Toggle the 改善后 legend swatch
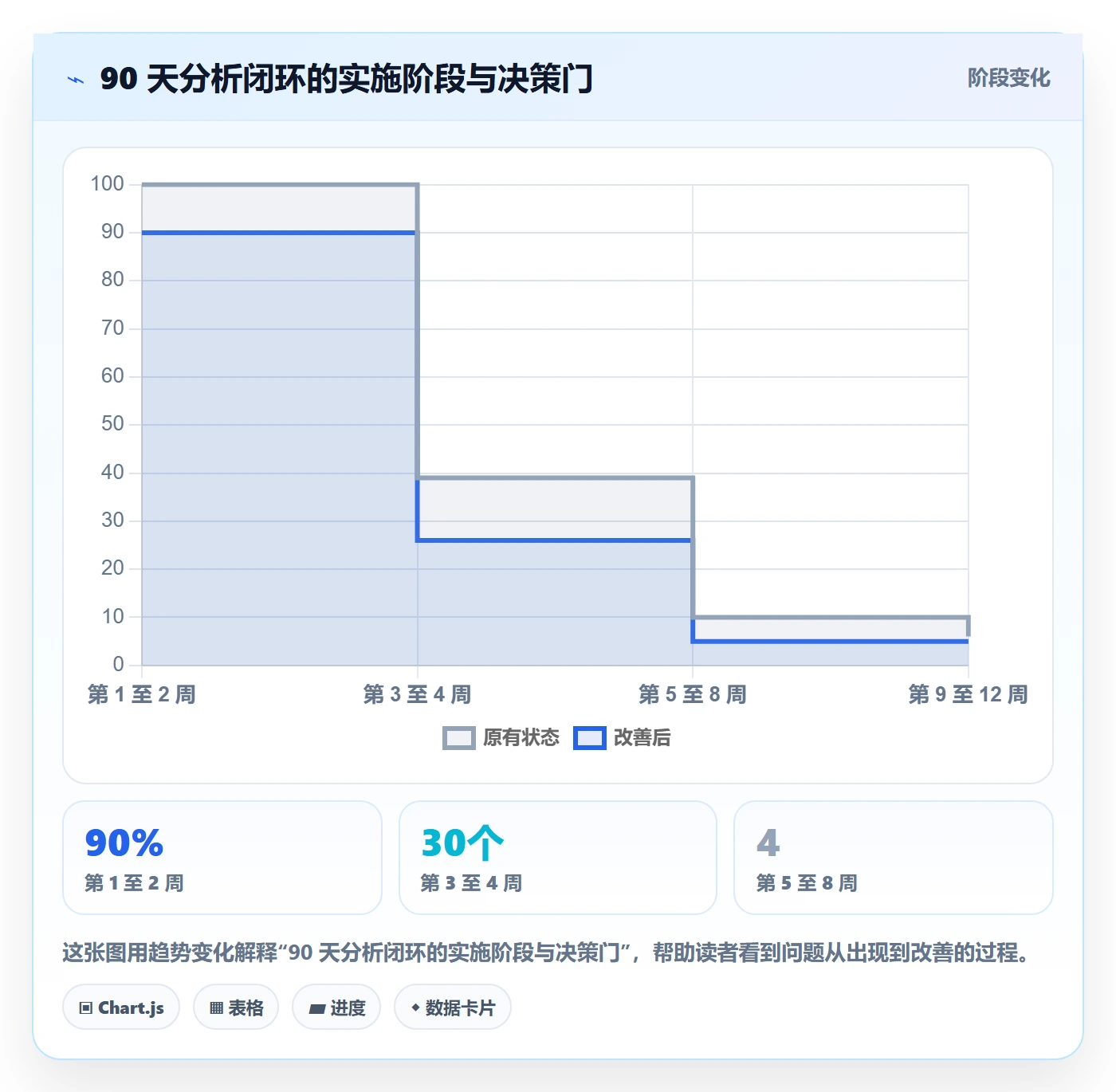 pyautogui.click(x=590, y=738)
